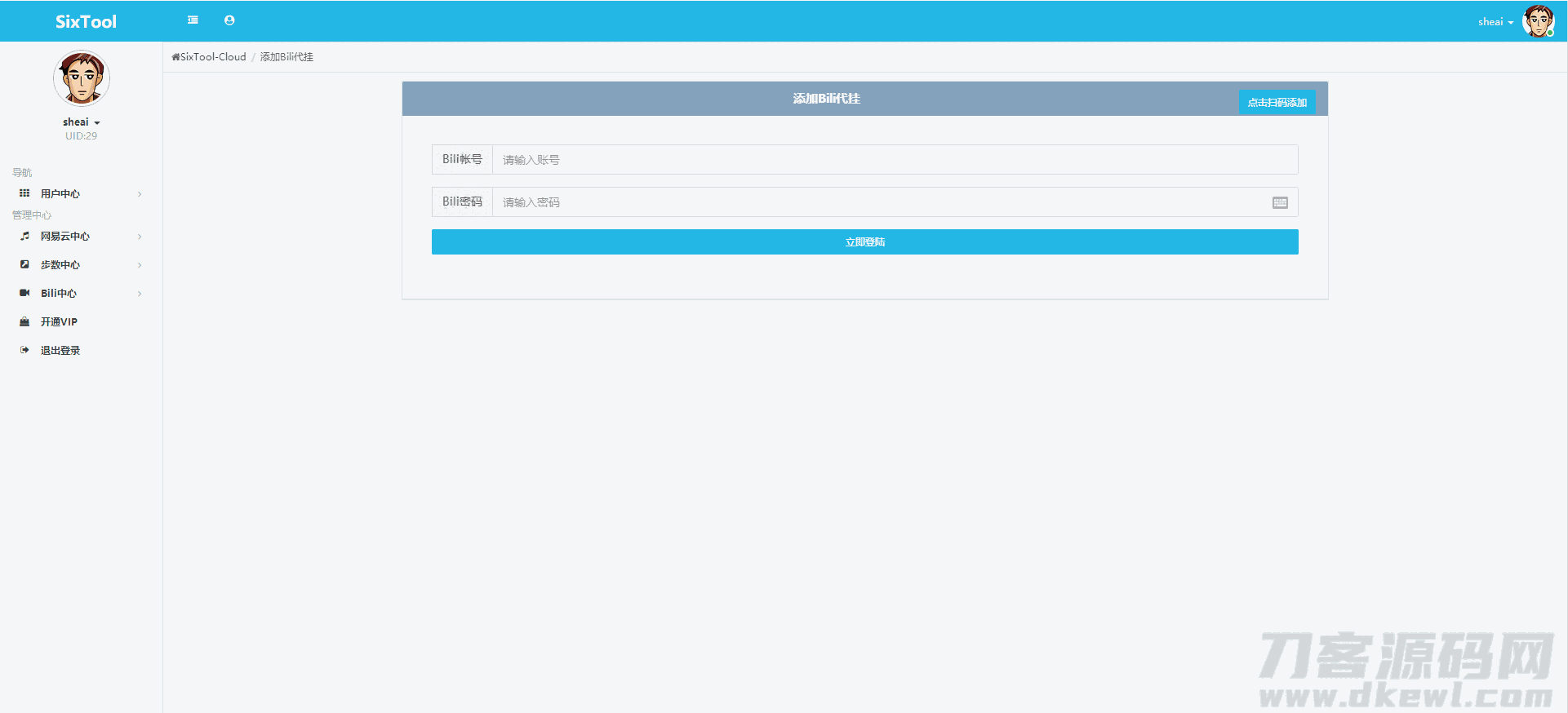Screen dimensions: 1568x713
Task: Click the 添加Bili代挂 panel heading
Action: (x=826, y=99)
